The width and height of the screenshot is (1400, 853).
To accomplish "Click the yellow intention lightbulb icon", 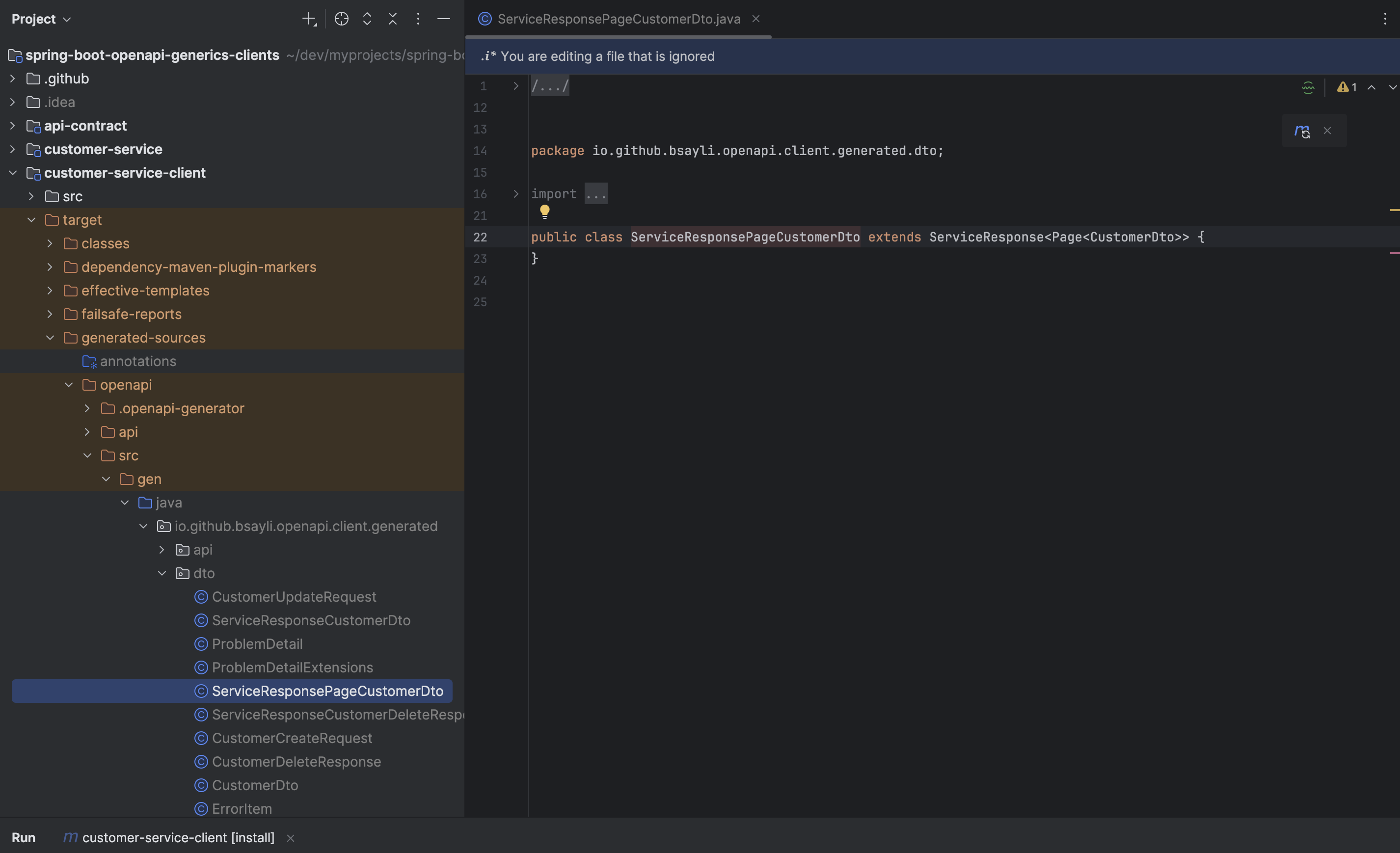I will [x=544, y=211].
